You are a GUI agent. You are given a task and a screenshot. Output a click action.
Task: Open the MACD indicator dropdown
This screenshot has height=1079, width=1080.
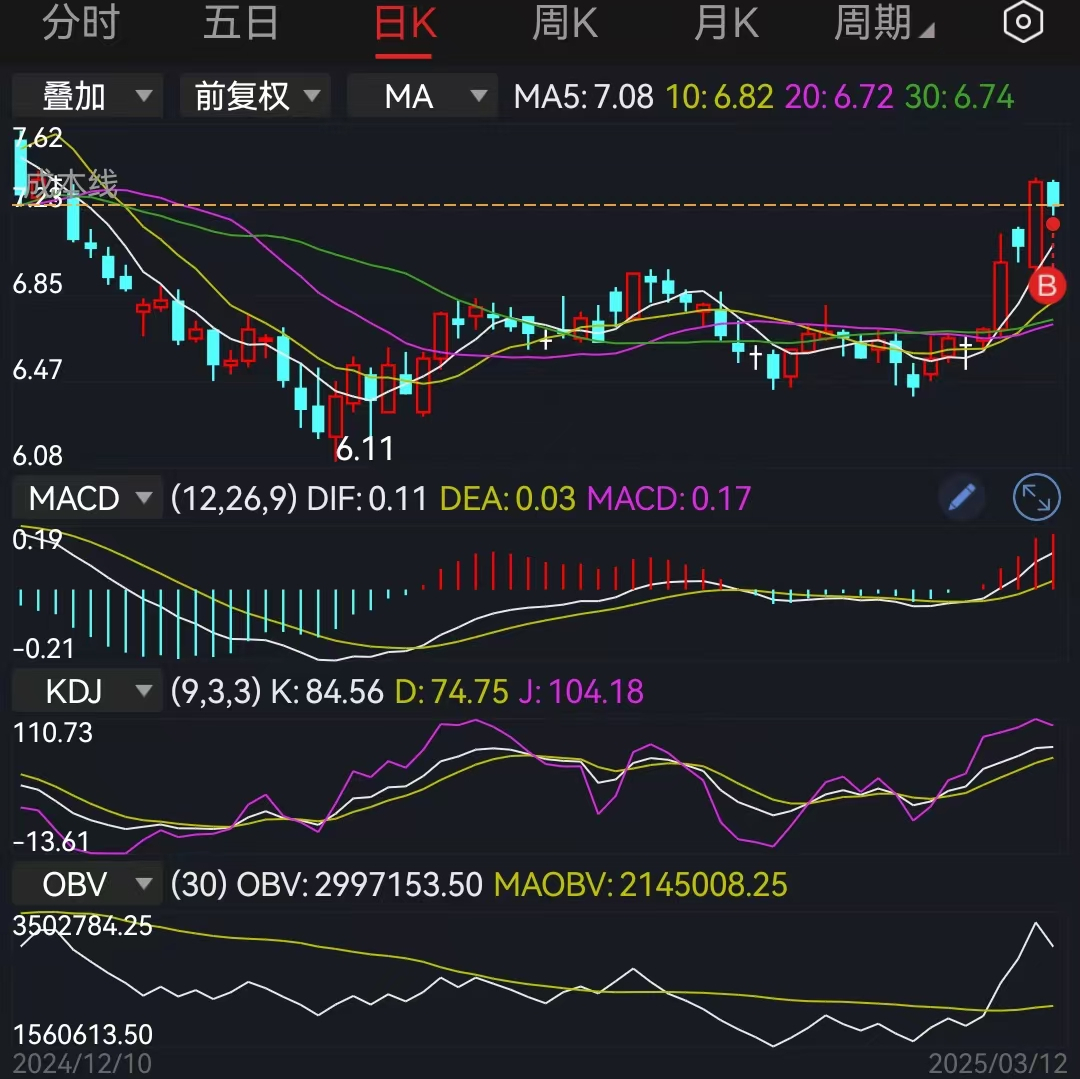[x=86, y=497]
